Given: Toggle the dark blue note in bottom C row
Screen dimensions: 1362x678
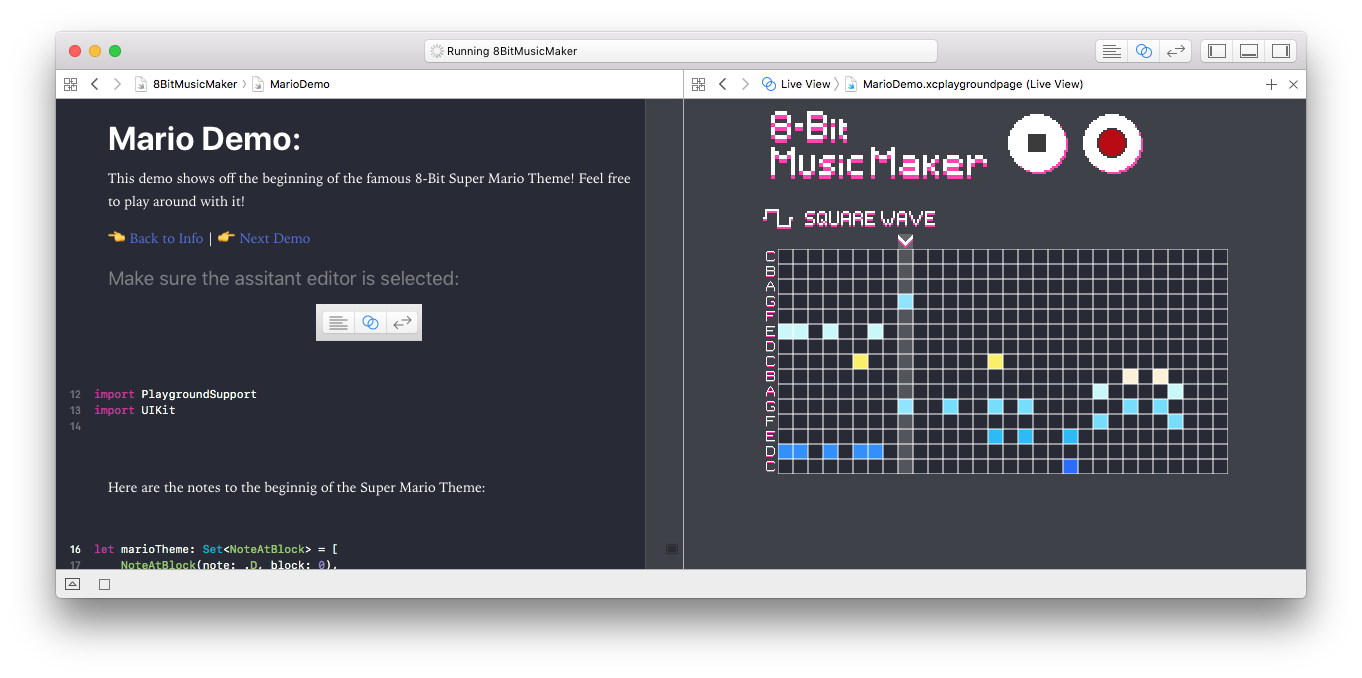Looking at the screenshot, I should click(x=1070, y=466).
